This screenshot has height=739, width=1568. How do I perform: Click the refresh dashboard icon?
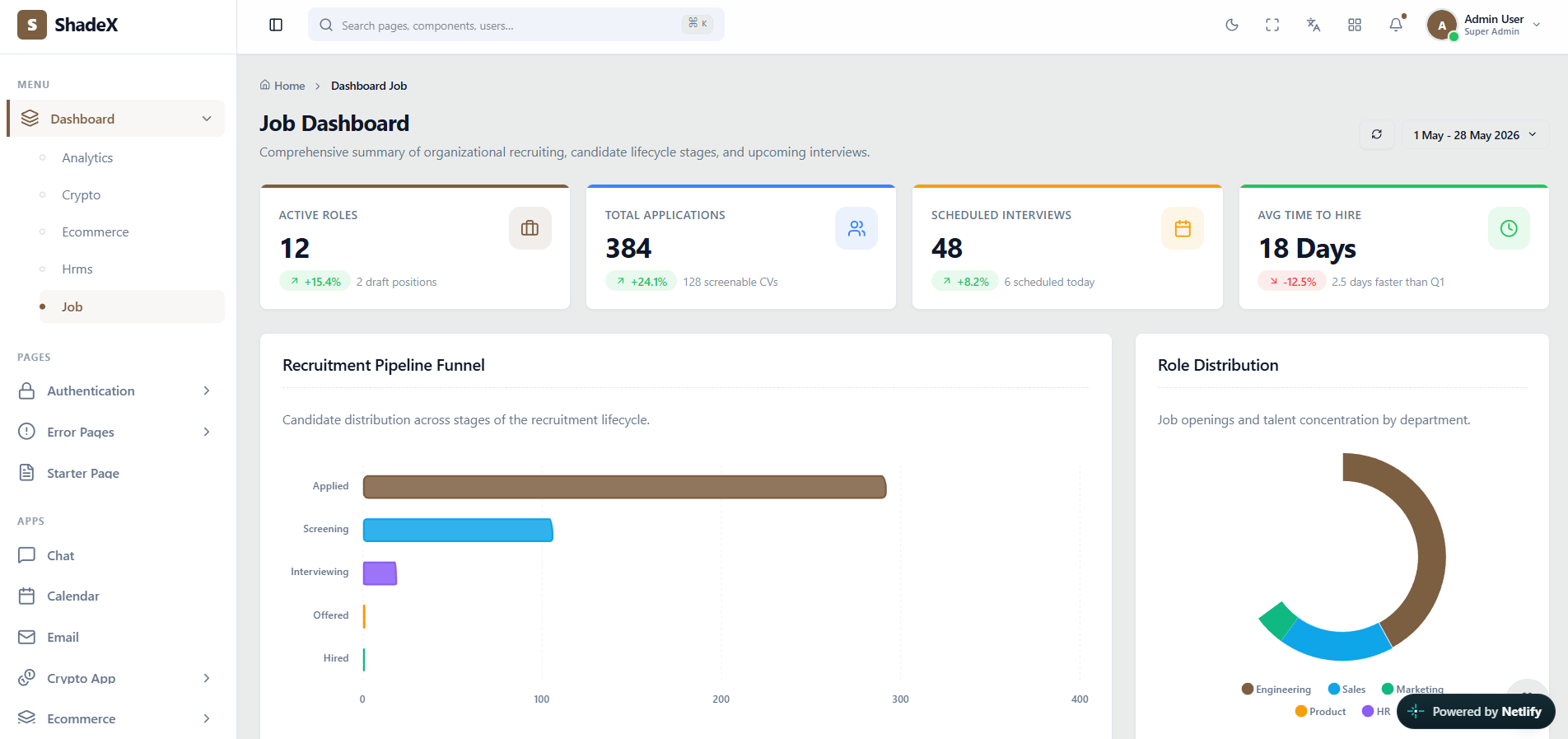click(1377, 134)
